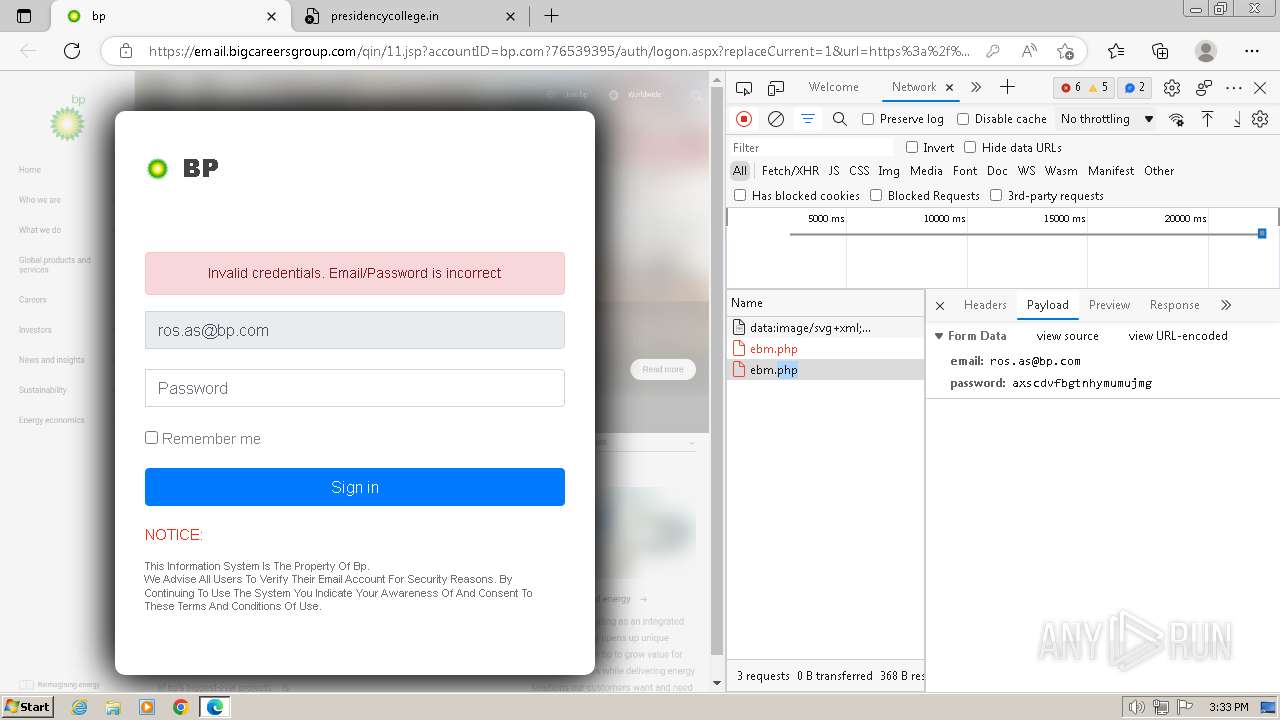The width and height of the screenshot is (1280, 720).
Task: Open the blue issues counter badge
Action: click(1134, 88)
